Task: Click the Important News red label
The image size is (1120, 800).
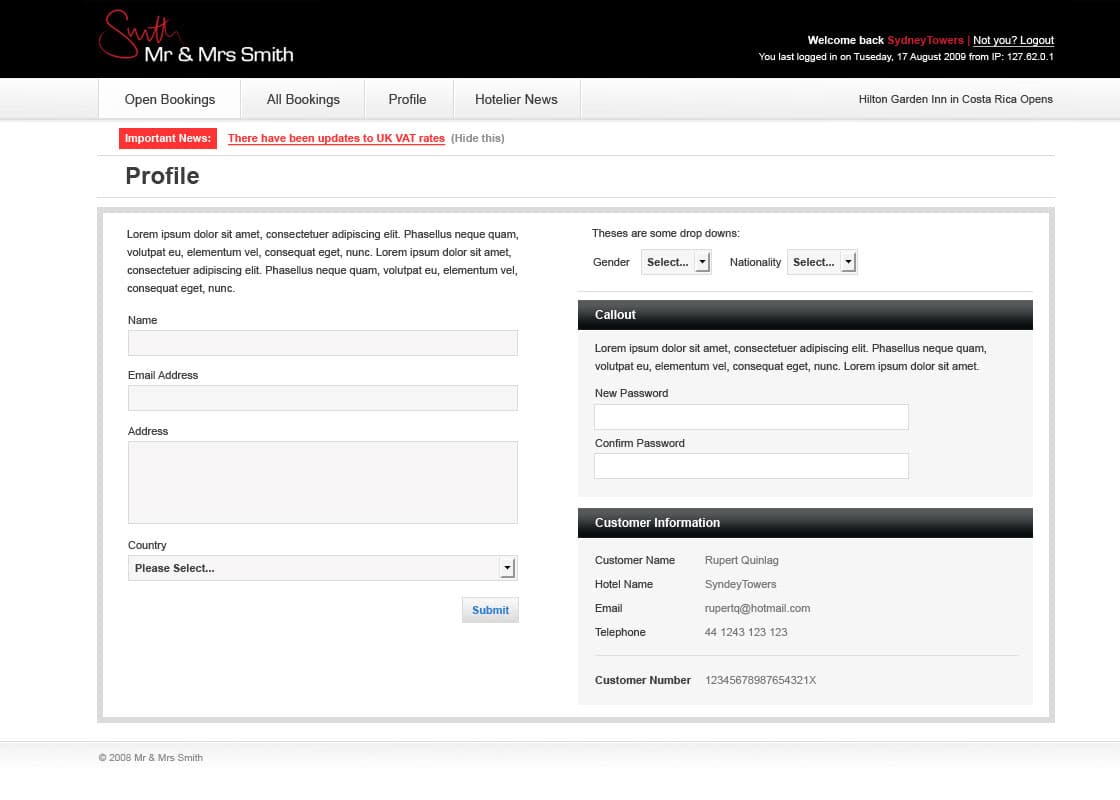Action: (167, 138)
